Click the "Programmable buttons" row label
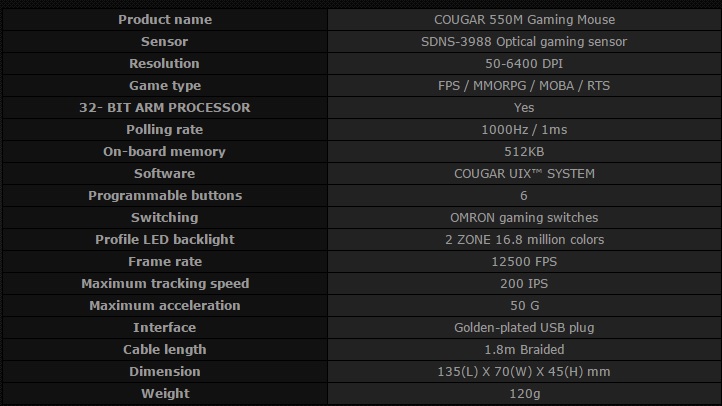 pos(165,196)
